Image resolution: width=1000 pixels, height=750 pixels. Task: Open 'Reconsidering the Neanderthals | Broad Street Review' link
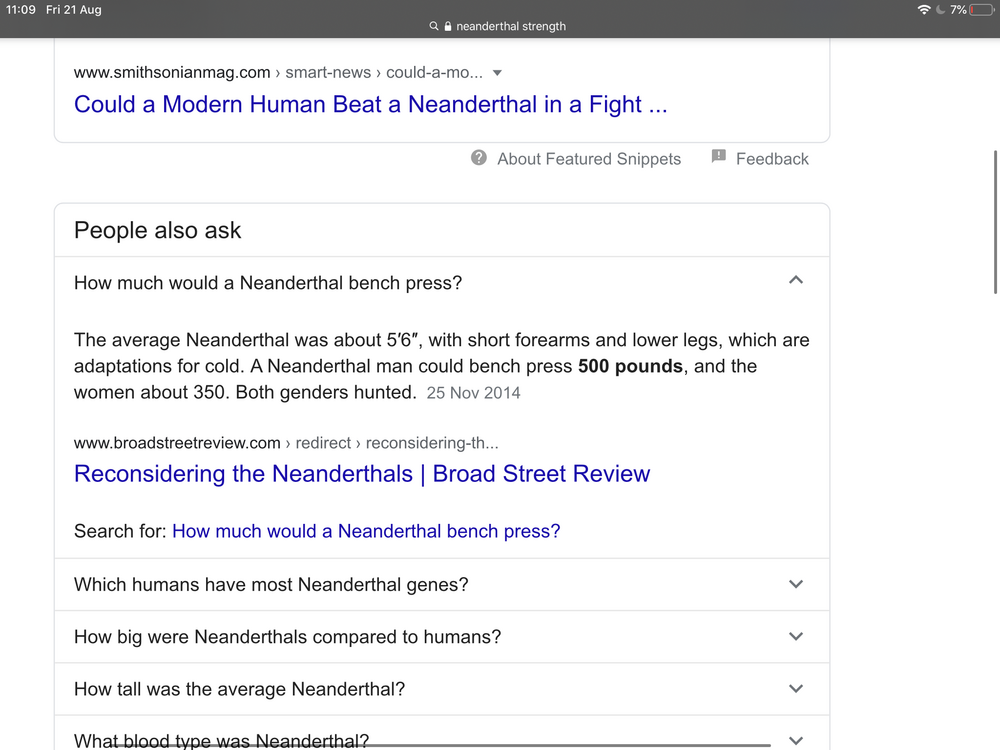362,474
